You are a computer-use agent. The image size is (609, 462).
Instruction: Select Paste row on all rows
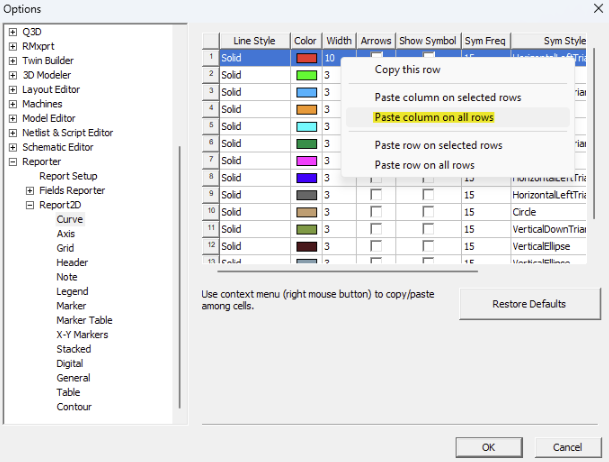tap(424, 165)
